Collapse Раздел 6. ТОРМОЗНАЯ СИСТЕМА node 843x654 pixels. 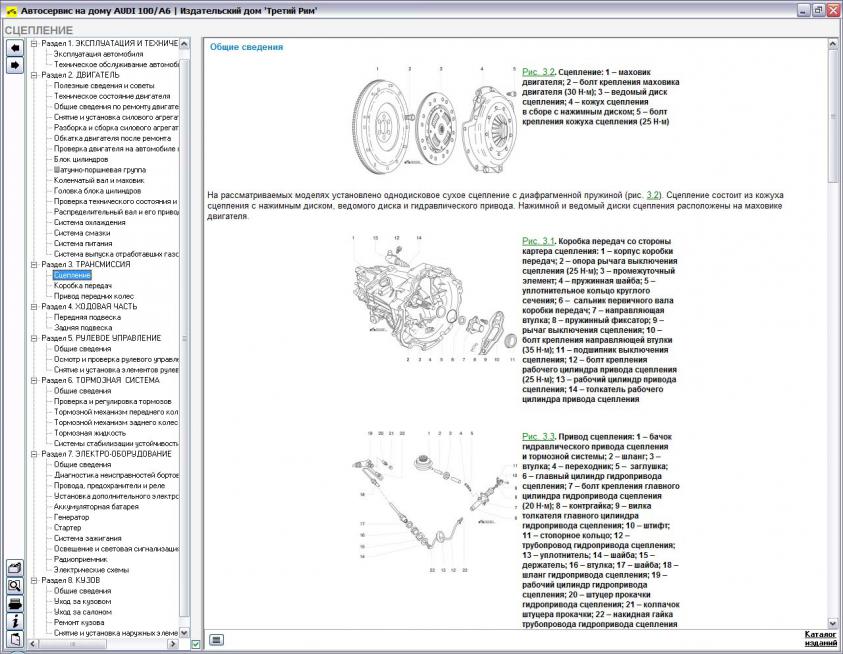[34, 380]
